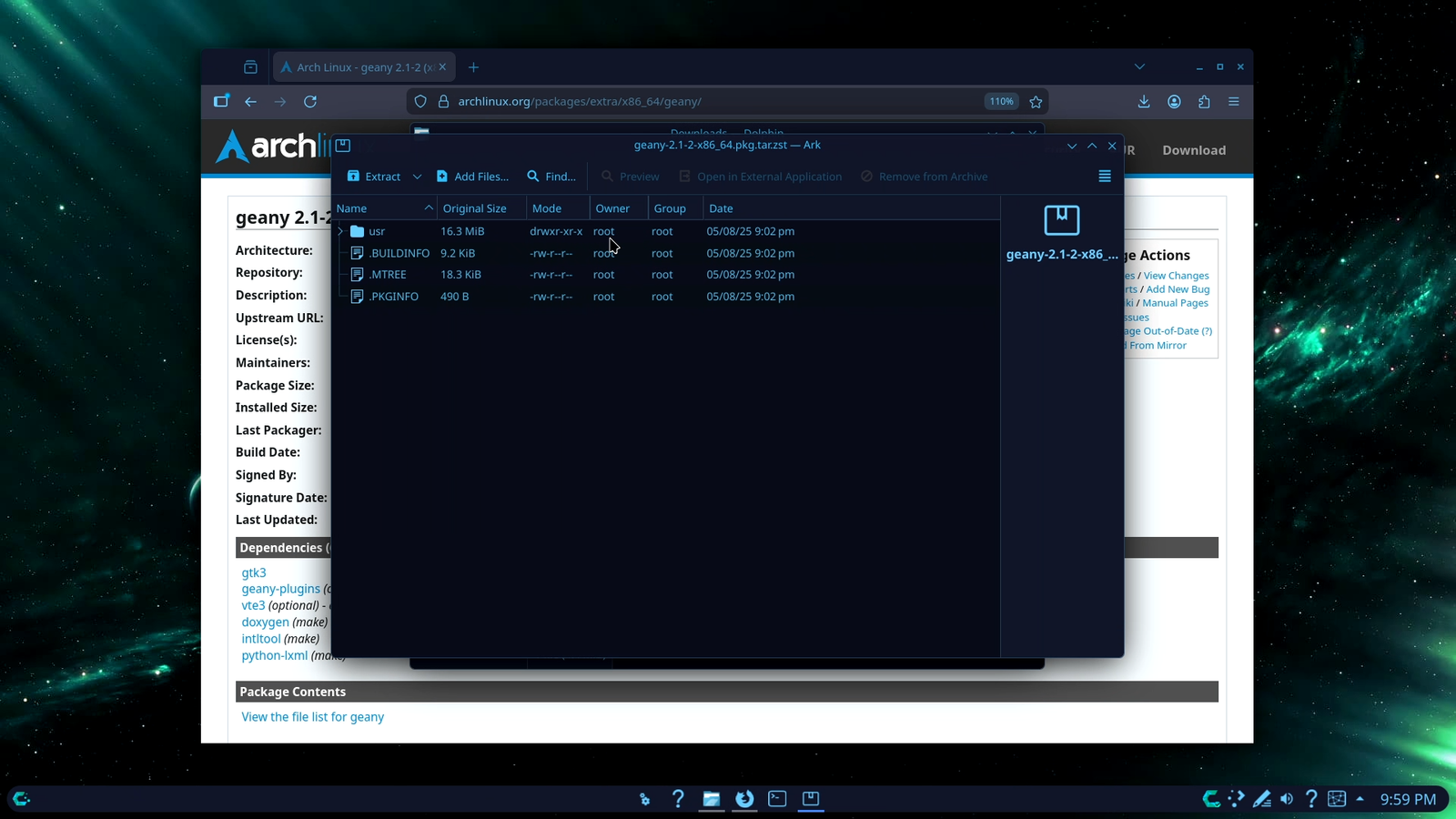The image size is (1456, 819).
Task: Sort by Mode column header
Action: 558,208
